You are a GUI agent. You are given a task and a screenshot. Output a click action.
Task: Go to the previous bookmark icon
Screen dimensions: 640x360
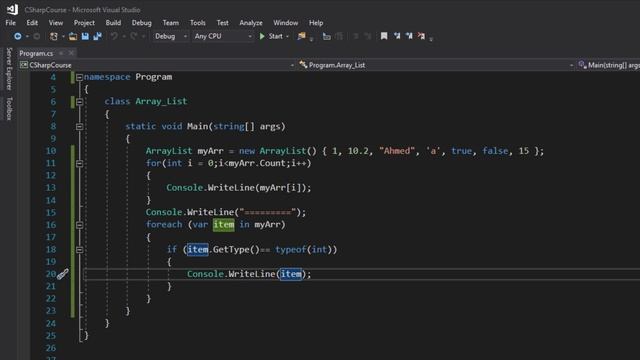point(396,36)
